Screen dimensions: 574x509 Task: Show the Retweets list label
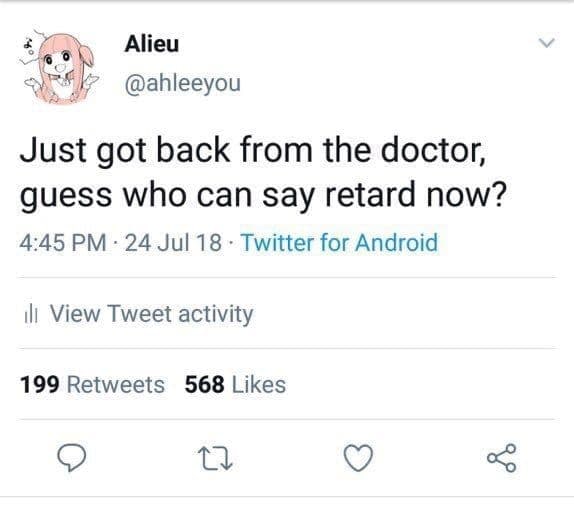click(x=116, y=384)
